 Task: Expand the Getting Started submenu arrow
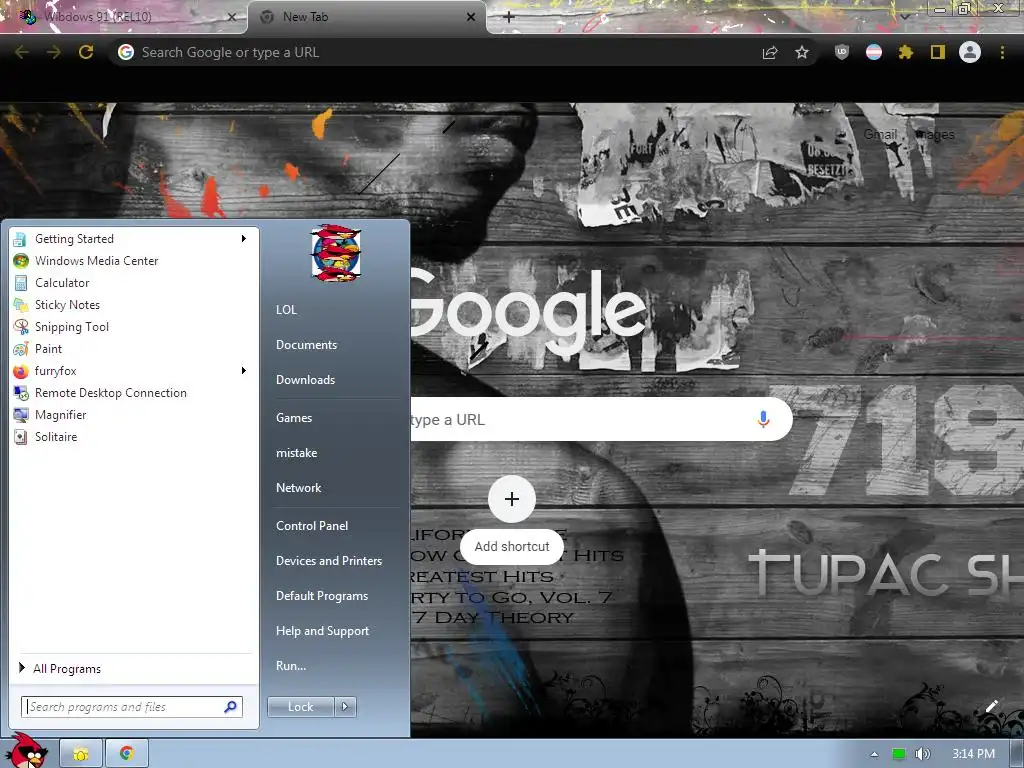tap(244, 239)
